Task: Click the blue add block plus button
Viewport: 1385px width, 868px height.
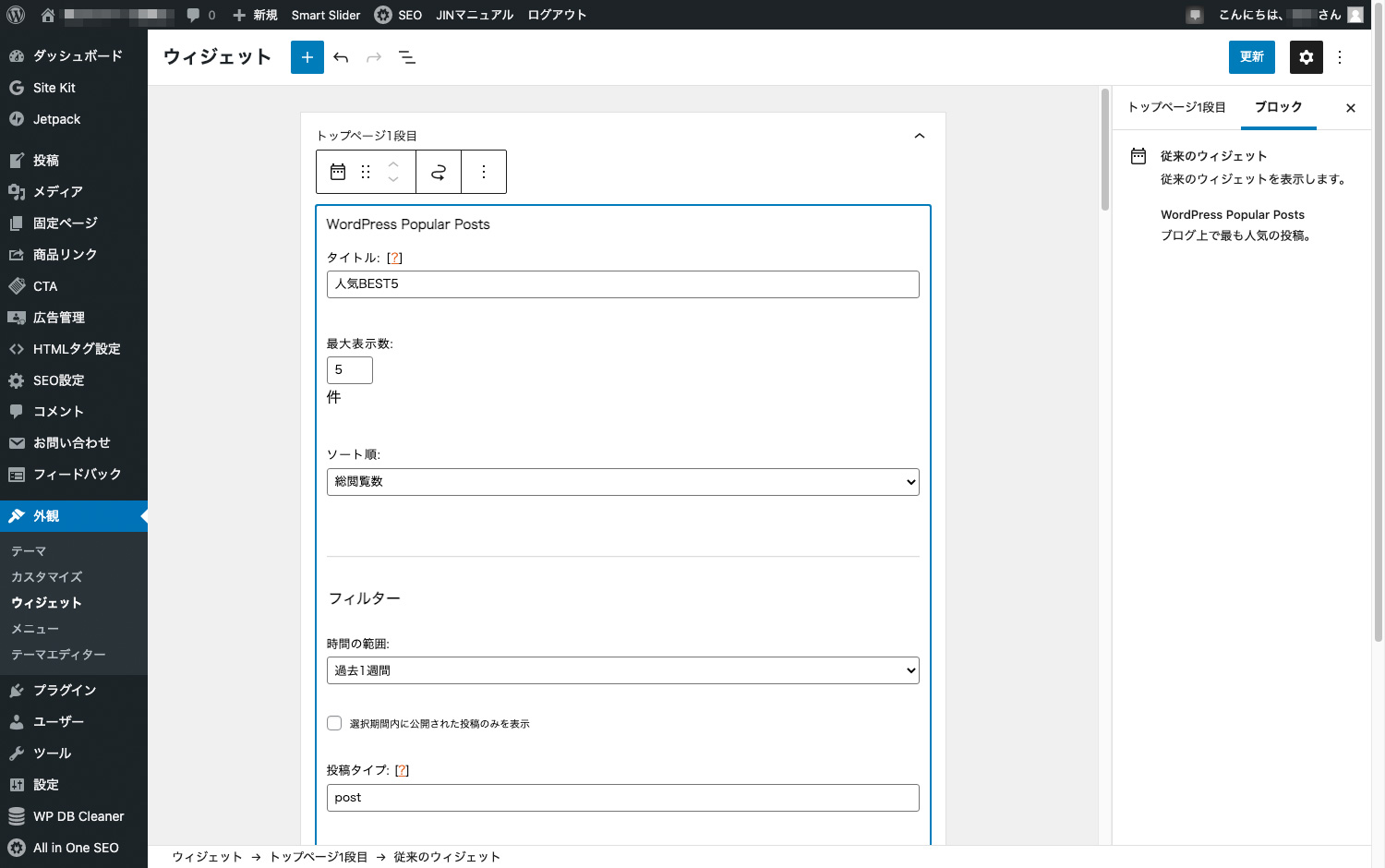Action: pyautogui.click(x=307, y=57)
